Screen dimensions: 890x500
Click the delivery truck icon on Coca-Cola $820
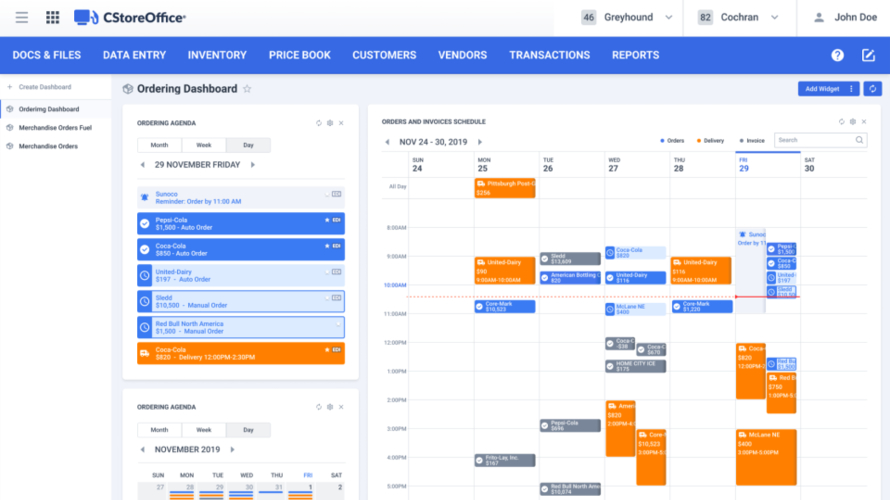(145, 353)
